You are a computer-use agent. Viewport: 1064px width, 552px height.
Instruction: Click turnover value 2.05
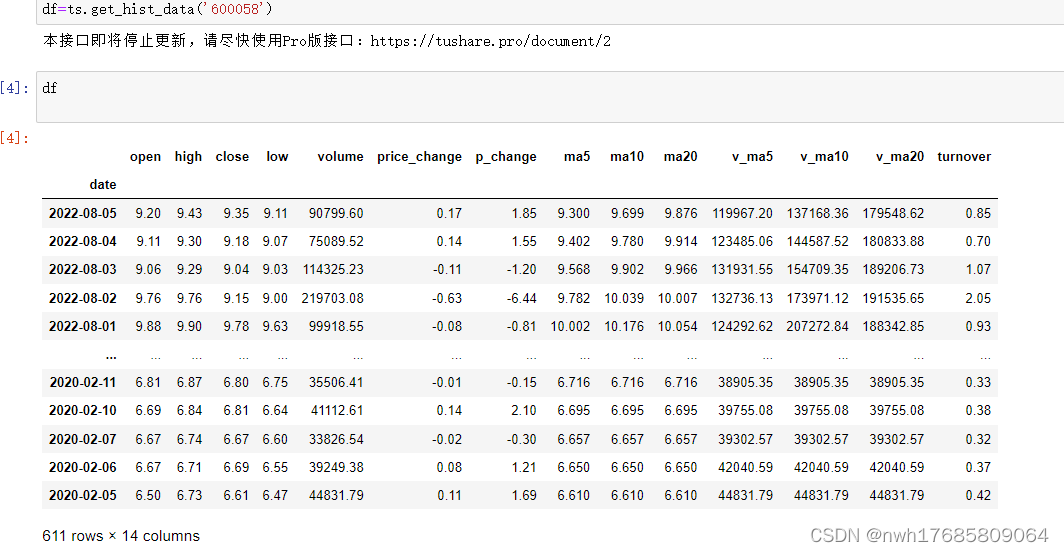pyautogui.click(x=978, y=298)
